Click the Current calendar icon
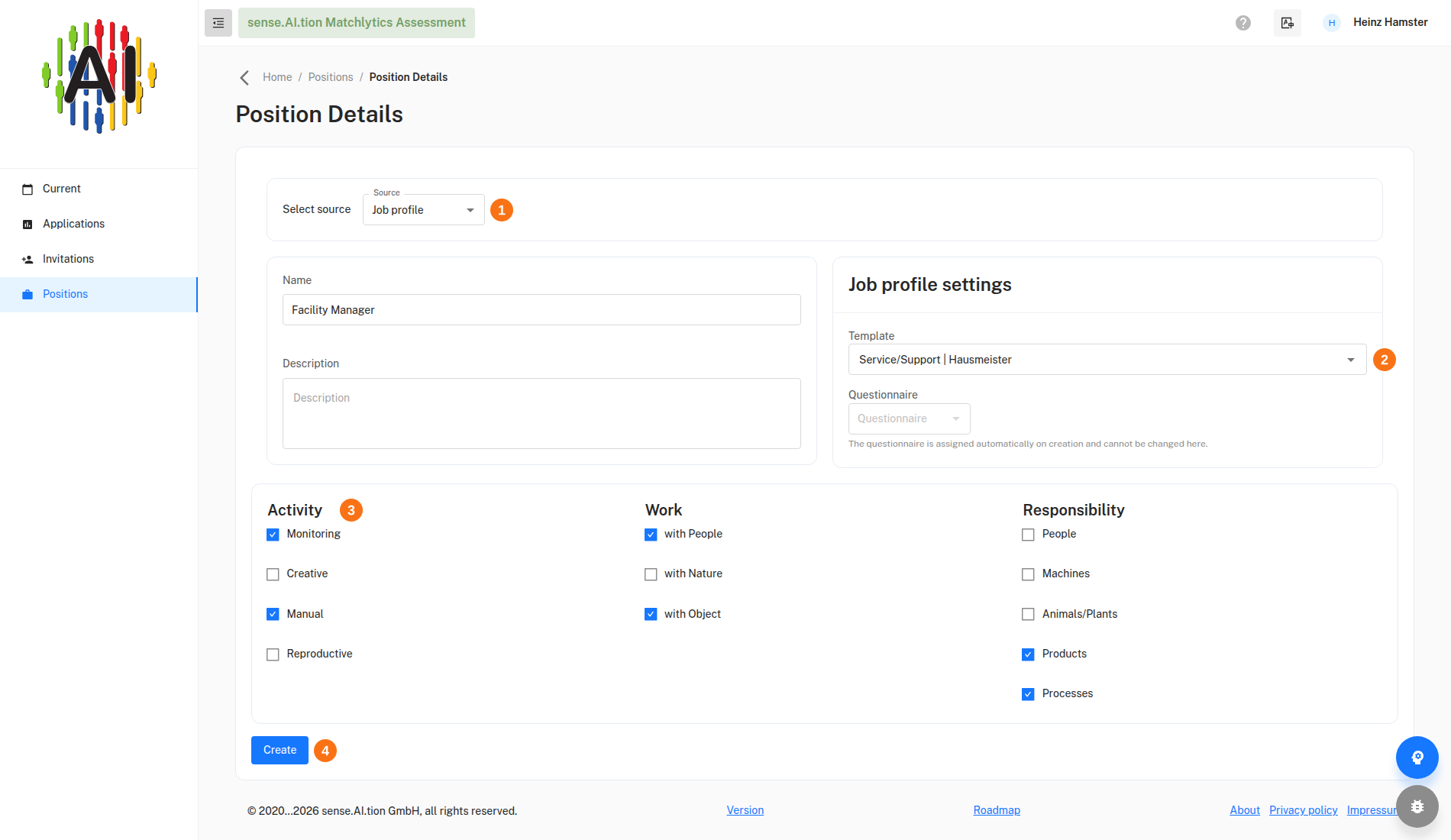The width and height of the screenshot is (1451, 840). [x=27, y=189]
